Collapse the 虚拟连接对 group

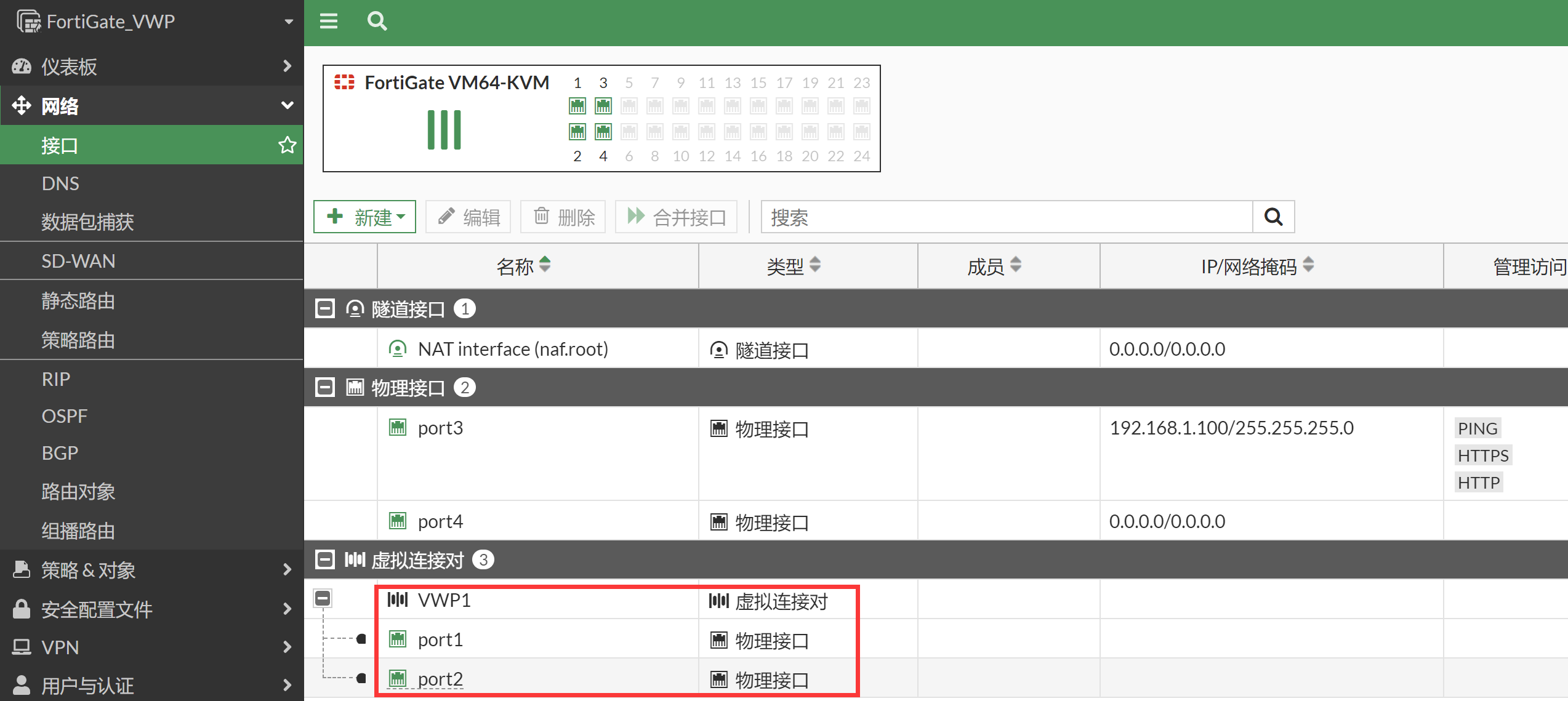pyautogui.click(x=325, y=559)
